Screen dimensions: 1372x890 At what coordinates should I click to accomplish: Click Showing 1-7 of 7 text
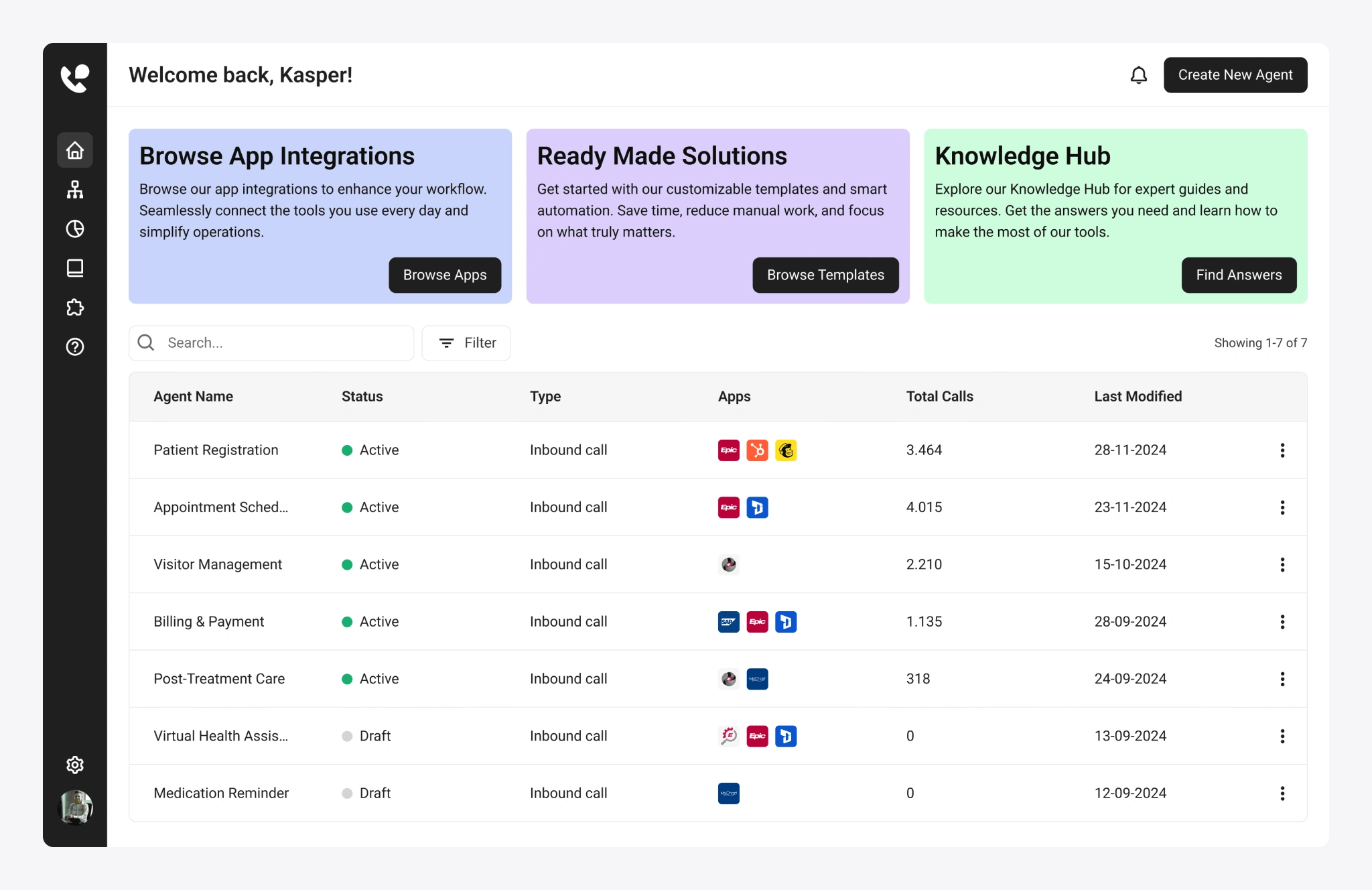pyautogui.click(x=1260, y=343)
